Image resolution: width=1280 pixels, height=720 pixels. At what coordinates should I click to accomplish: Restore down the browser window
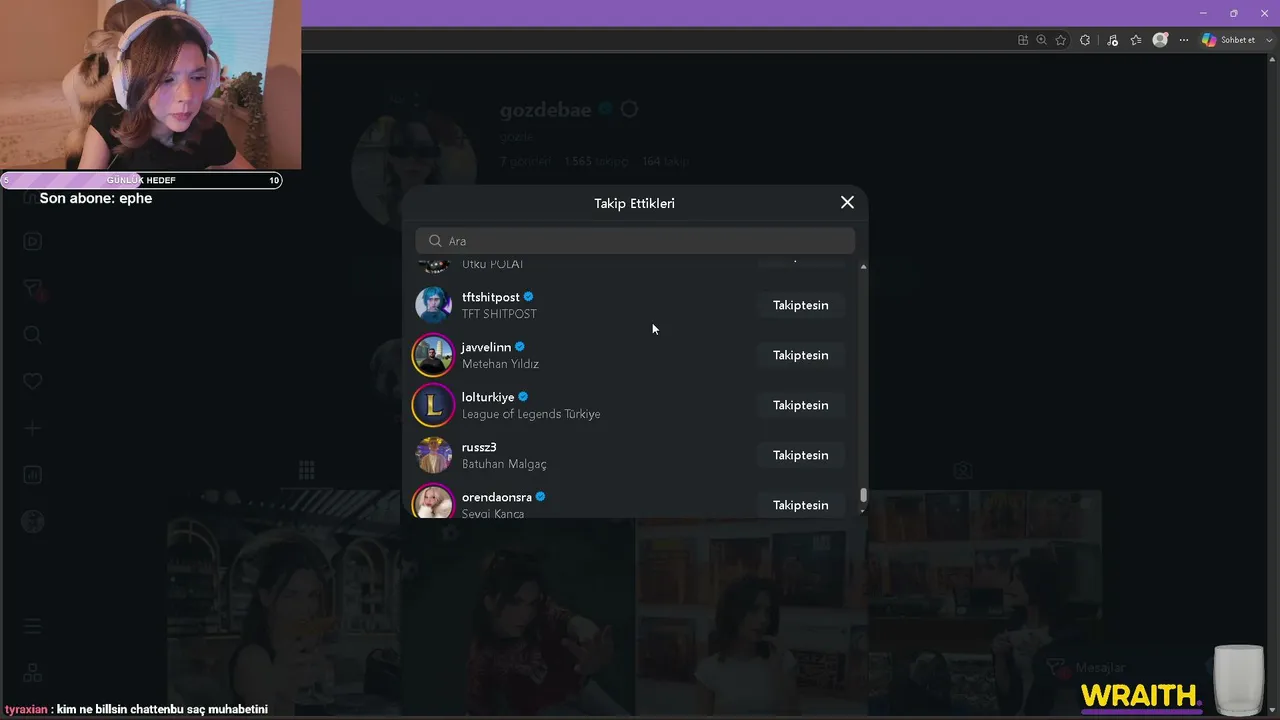(1233, 13)
